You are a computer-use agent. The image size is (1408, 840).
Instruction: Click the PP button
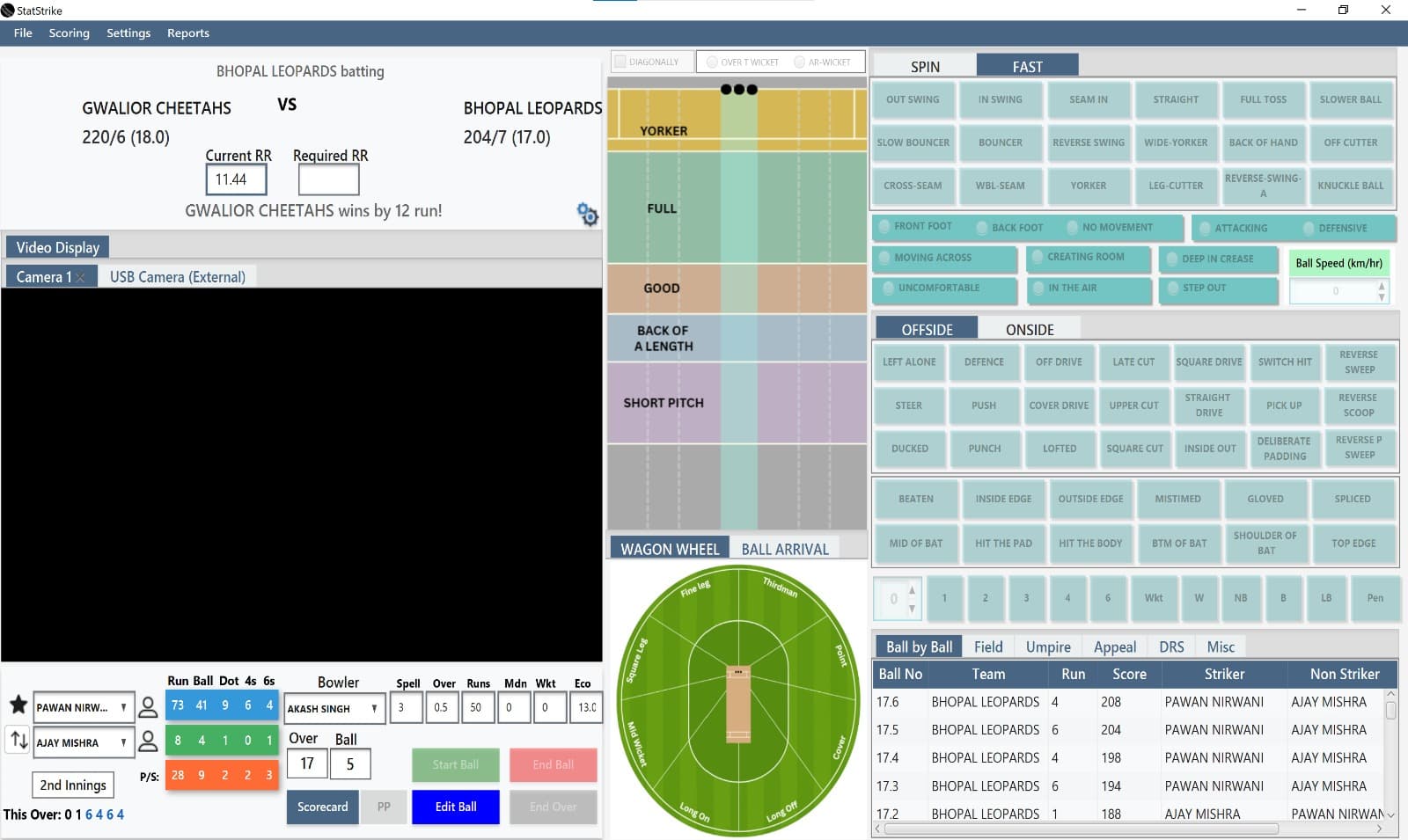[384, 807]
